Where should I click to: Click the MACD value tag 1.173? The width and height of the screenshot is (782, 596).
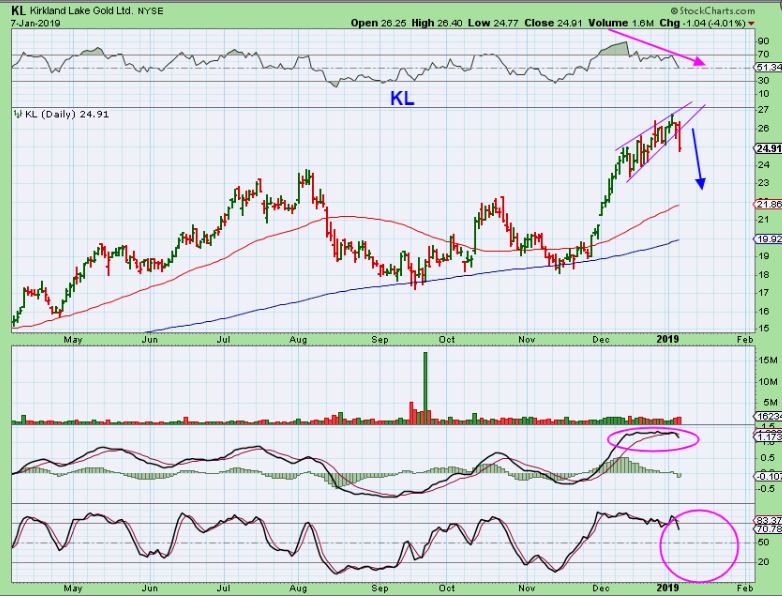click(x=769, y=437)
